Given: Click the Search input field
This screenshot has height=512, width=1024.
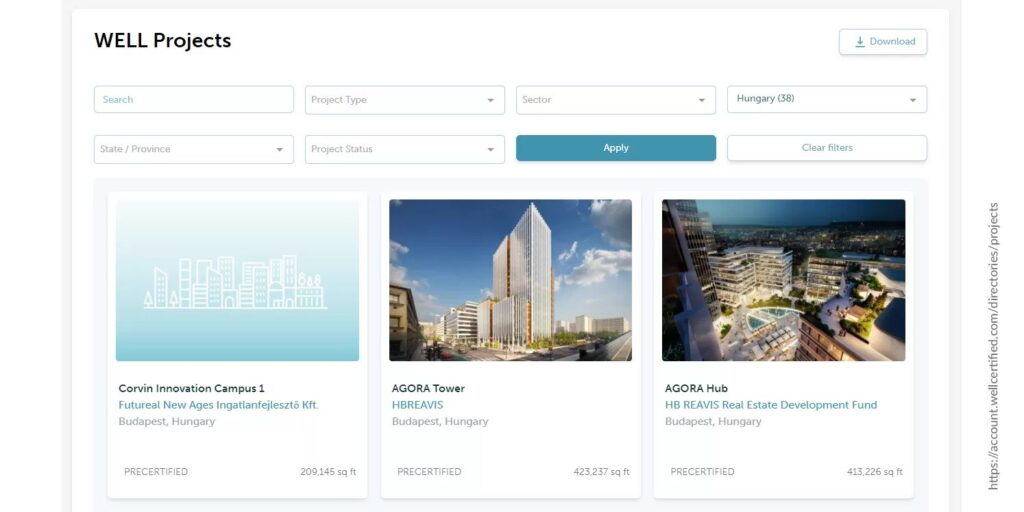Looking at the screenshot, I should click(193, 100).
